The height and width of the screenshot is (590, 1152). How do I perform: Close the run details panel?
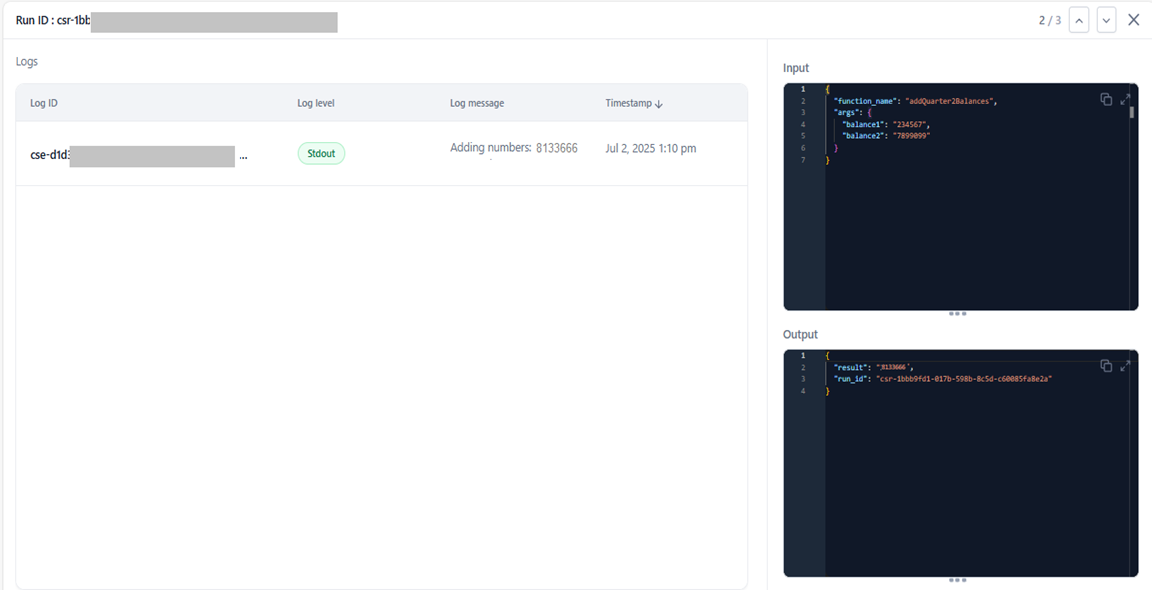(1133, 20)
